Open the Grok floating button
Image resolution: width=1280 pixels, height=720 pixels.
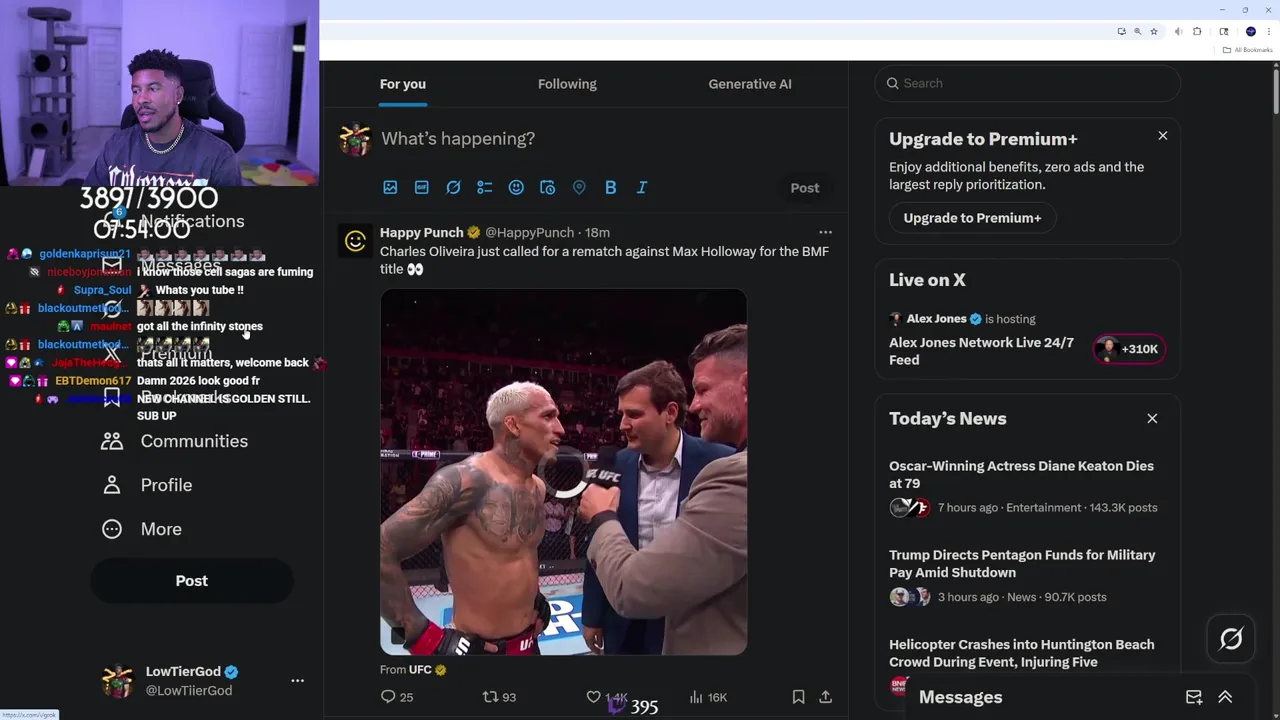coord(1231,639)
